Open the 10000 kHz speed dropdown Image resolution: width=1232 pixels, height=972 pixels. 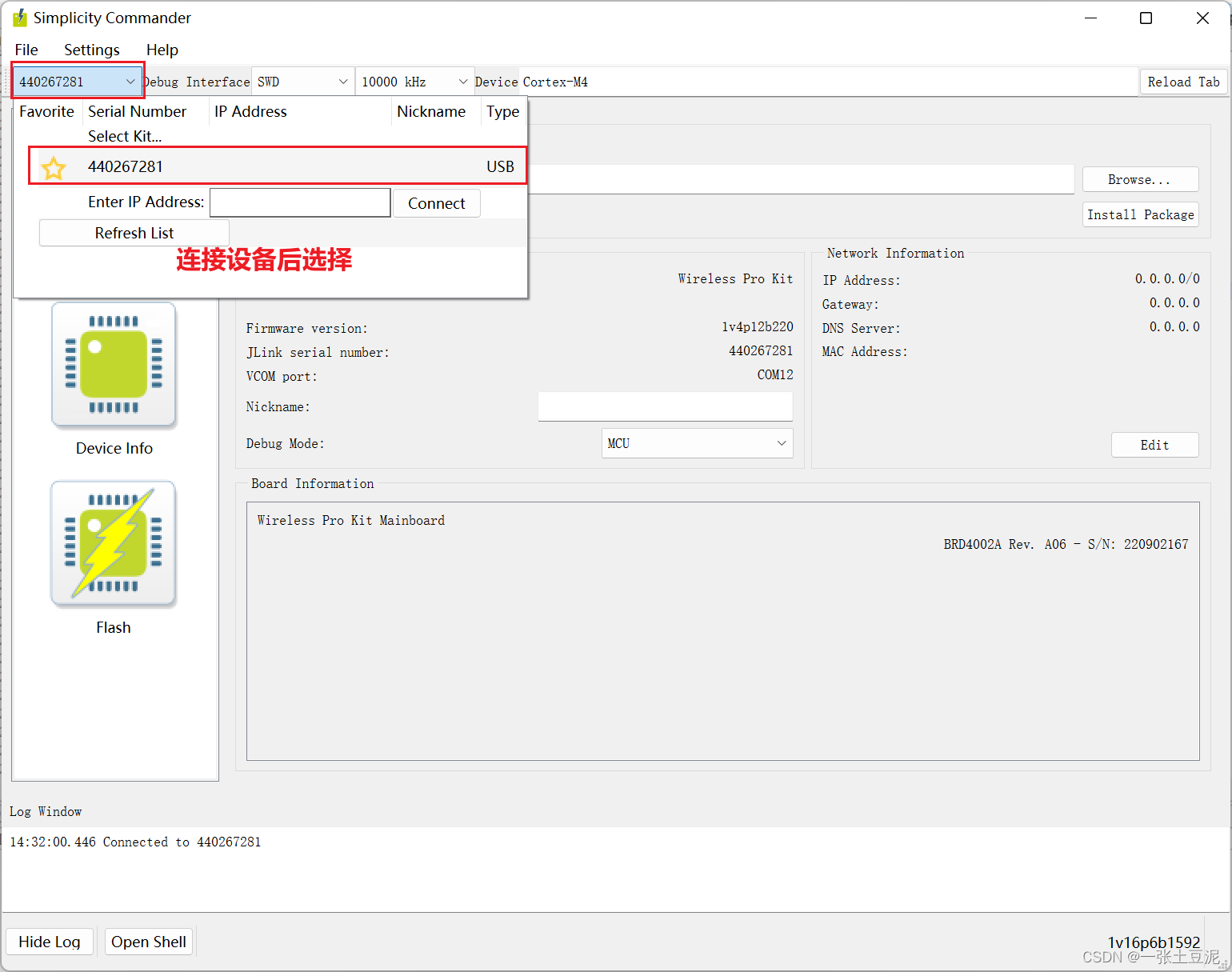pyautogui.click(x=414, y=82)
